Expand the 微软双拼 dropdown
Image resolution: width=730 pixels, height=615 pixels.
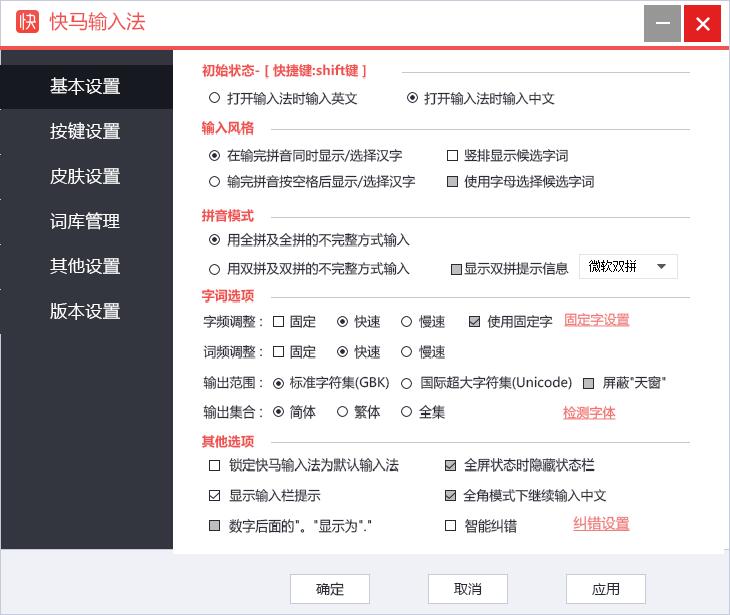[x=628, y=267]
